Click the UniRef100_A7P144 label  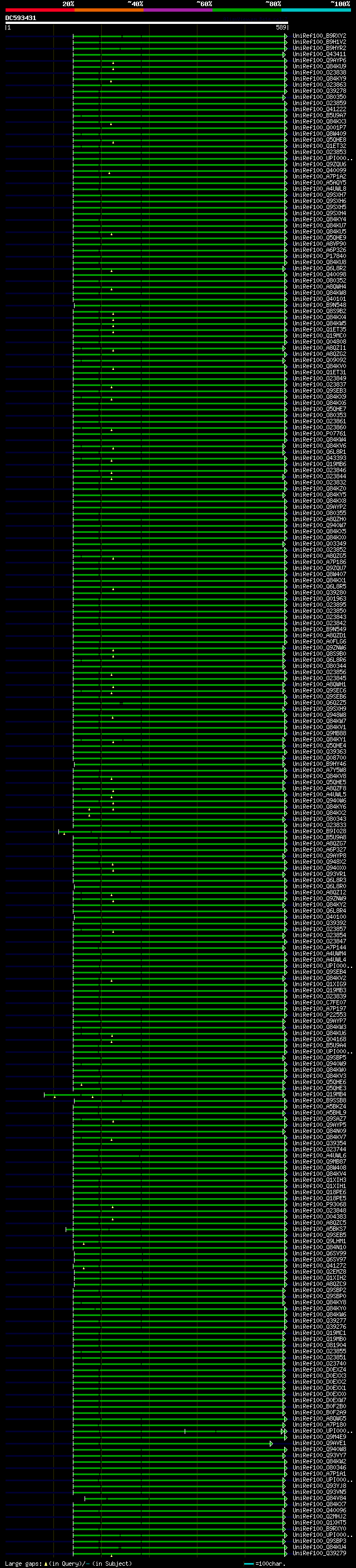pyautogui.click(x=319, y=947)
